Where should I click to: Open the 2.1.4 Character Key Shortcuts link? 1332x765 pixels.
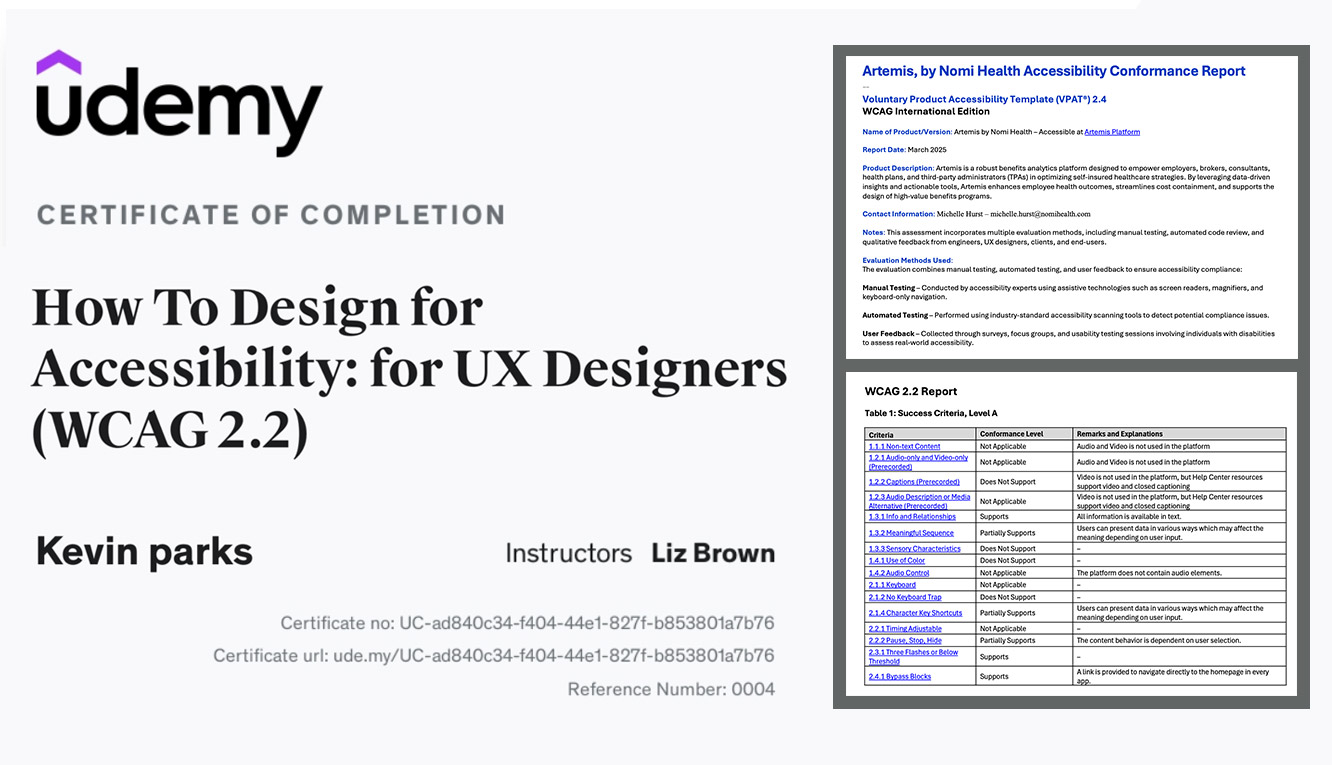(x=915, y=613)
